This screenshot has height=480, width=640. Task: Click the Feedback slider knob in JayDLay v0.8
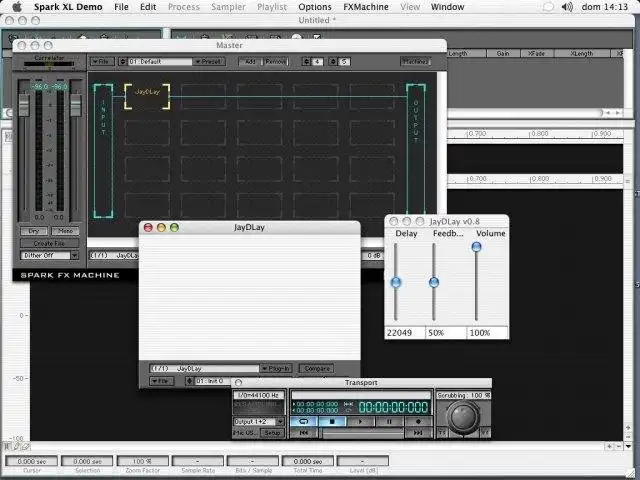(434, 282)
